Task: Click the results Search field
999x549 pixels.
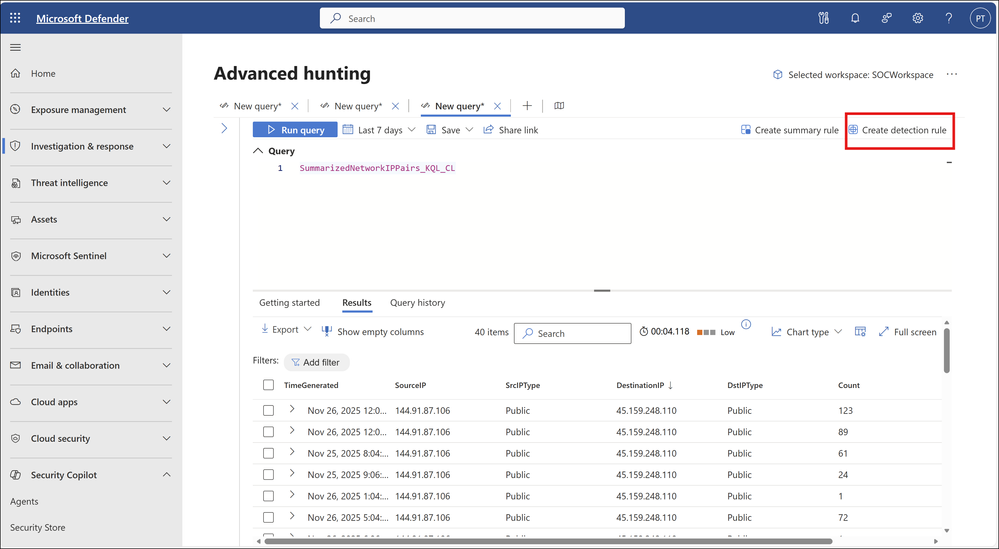Action: point(573,333)
